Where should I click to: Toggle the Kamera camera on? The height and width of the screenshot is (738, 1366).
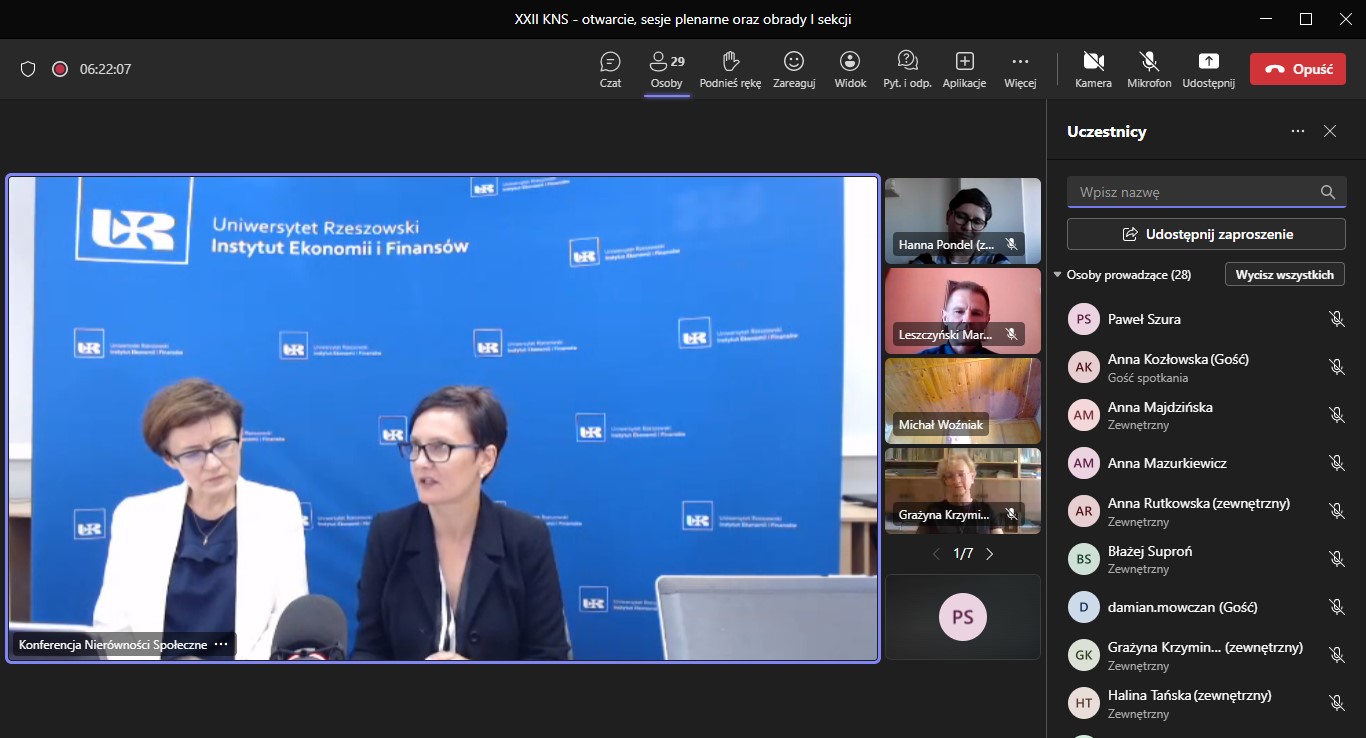(1093, 69)
